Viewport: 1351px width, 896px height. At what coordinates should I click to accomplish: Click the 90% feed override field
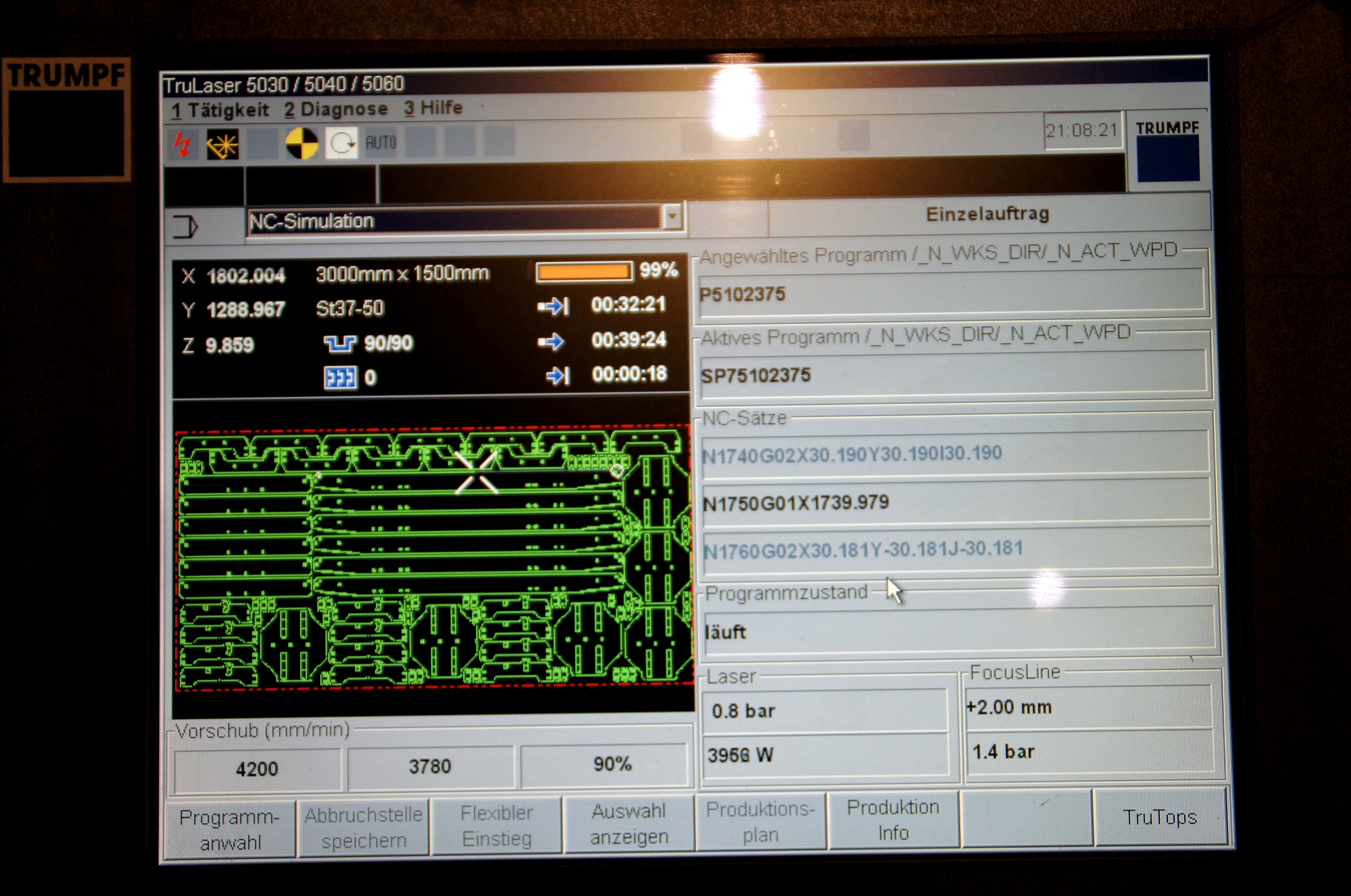click(x=605, y=764)
